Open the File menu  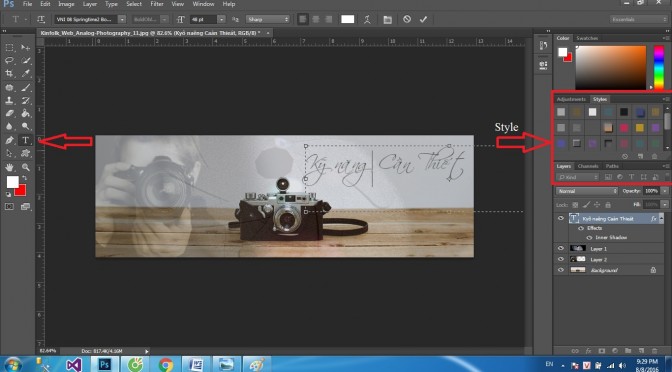(27, 4)
